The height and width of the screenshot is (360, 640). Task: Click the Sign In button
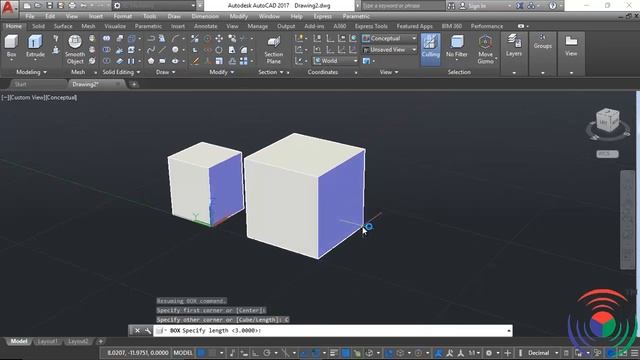click(476, 6)
